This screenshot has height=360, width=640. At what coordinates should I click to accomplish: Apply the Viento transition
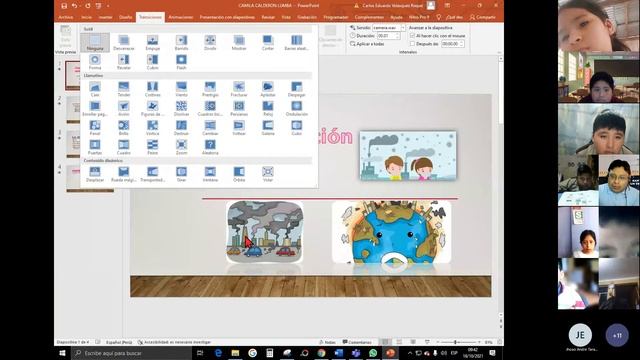(181, 89)
